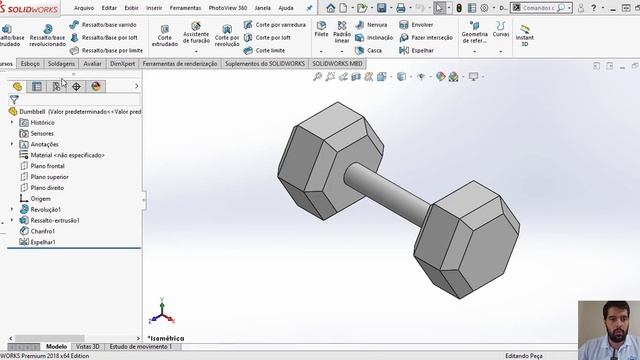Open ConfigurationManager panel tab
This screenshot has height=360, width=640.
[56, 87]
